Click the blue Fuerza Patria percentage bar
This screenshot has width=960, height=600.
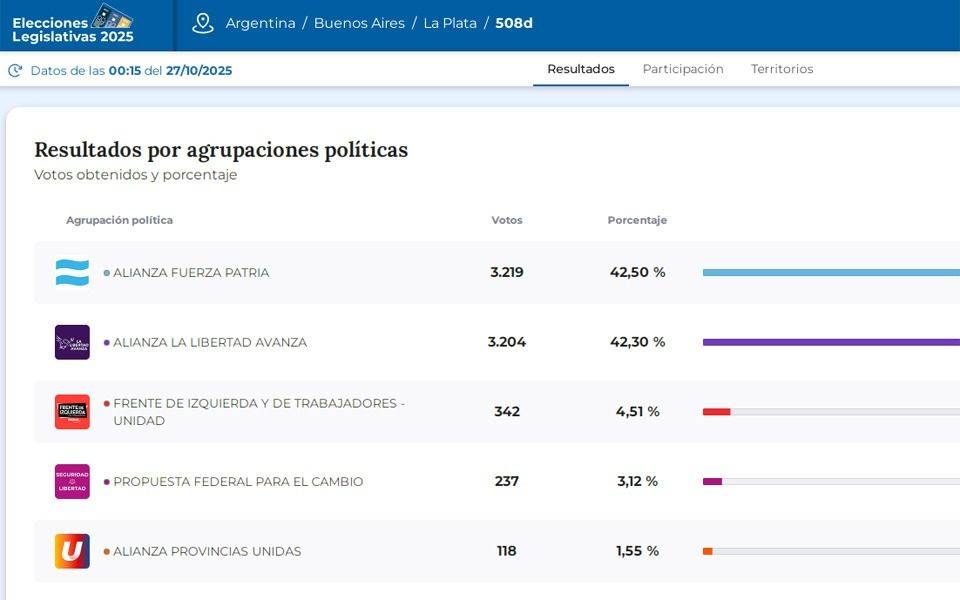(x=830, y=272)
